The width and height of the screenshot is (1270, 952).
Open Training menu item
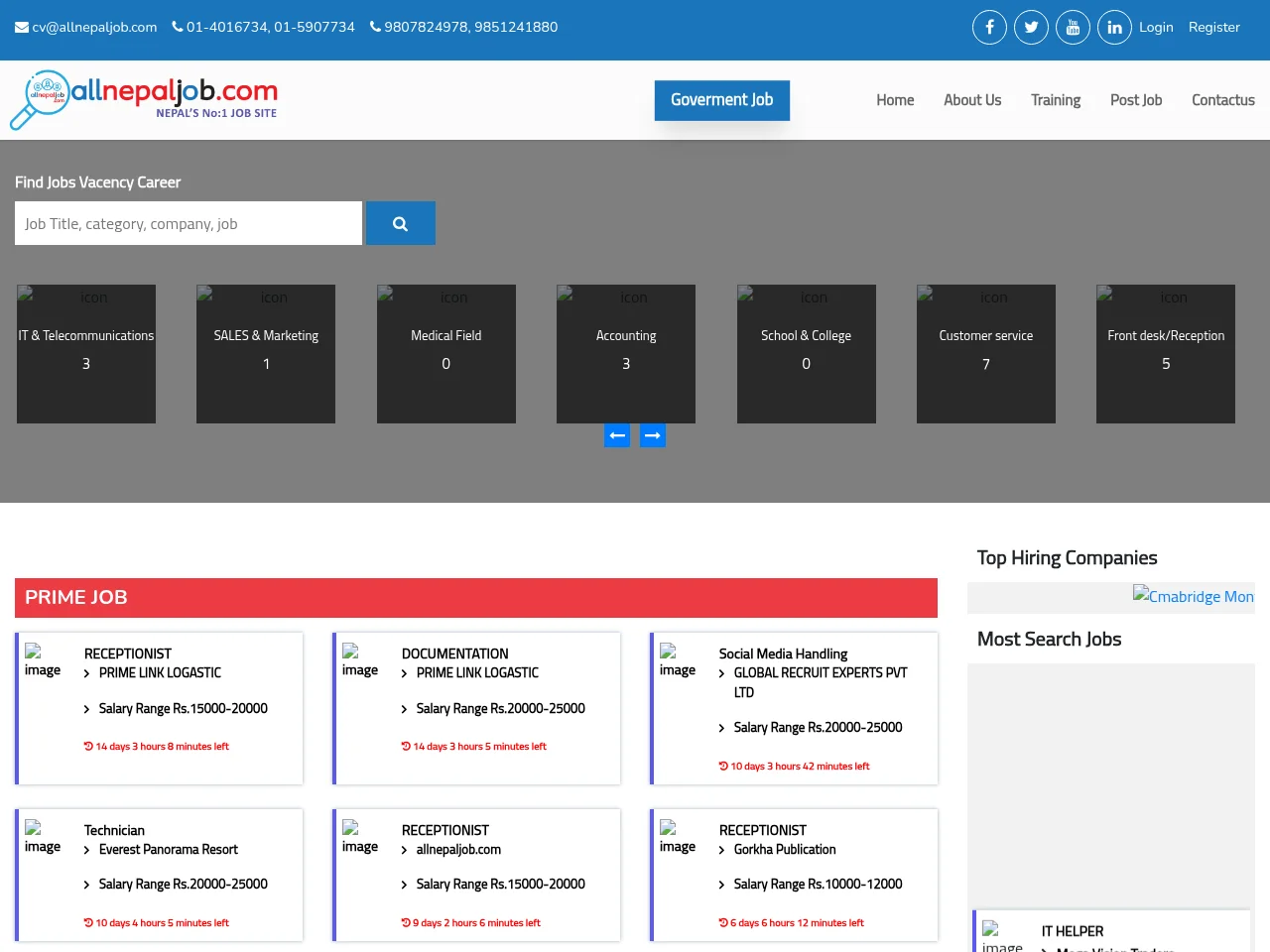(1056, 100)
